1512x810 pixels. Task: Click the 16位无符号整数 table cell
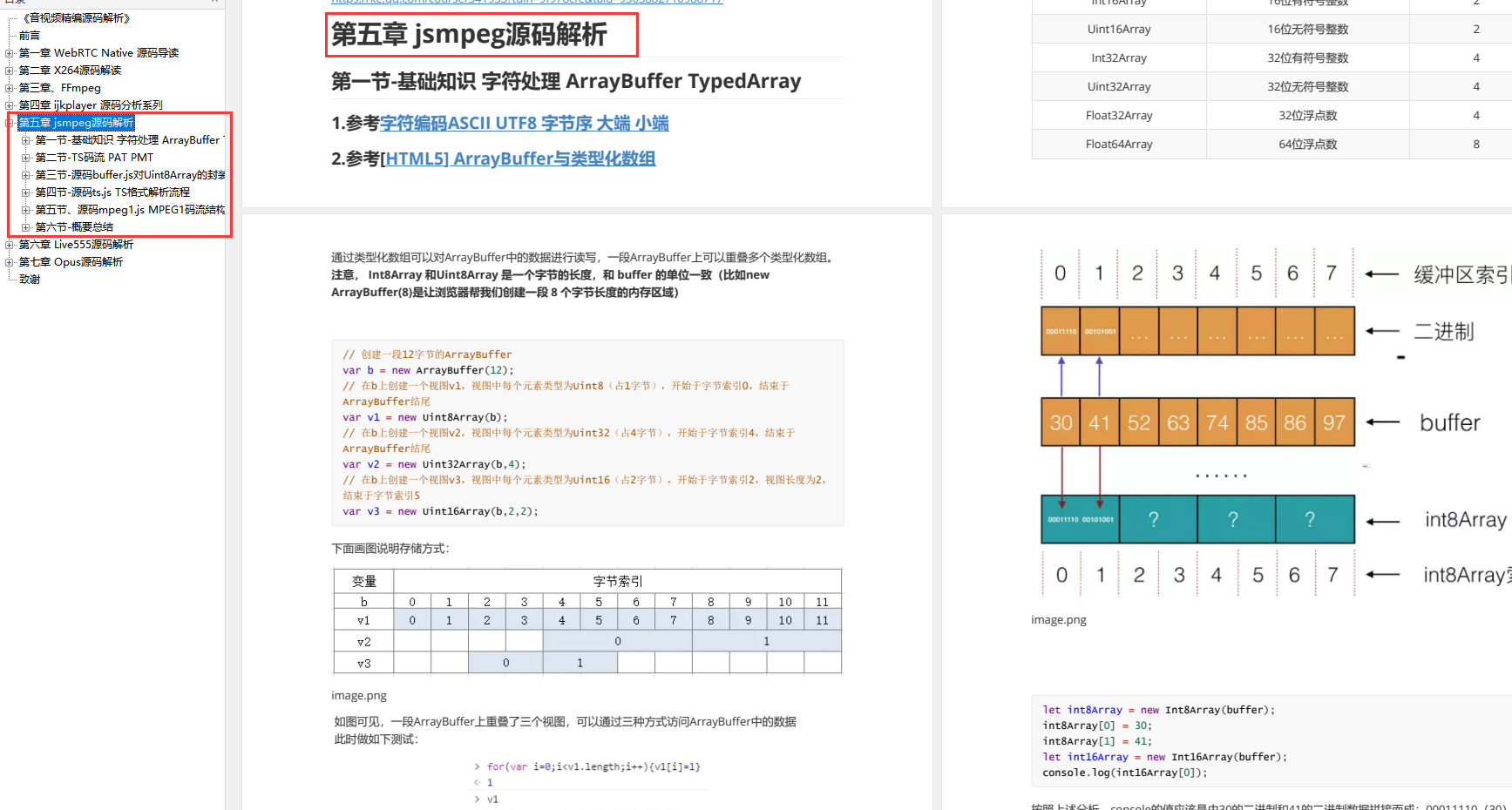click(1308, 29)
